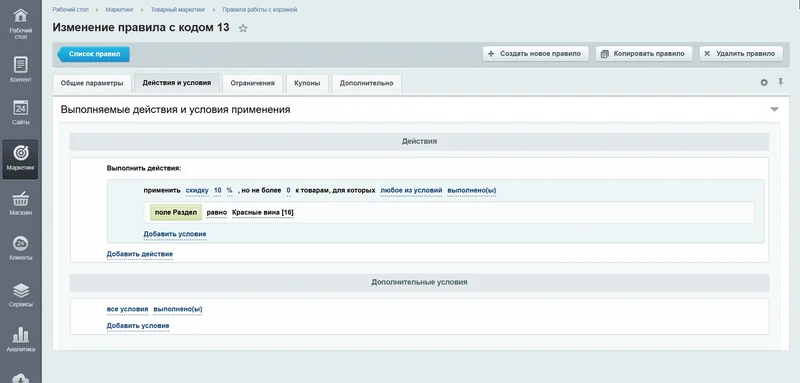Change выполнено(ы) selector in action row
Viewport: 800px width, 383px height.
pyautogui.click(x=471, y=191)
